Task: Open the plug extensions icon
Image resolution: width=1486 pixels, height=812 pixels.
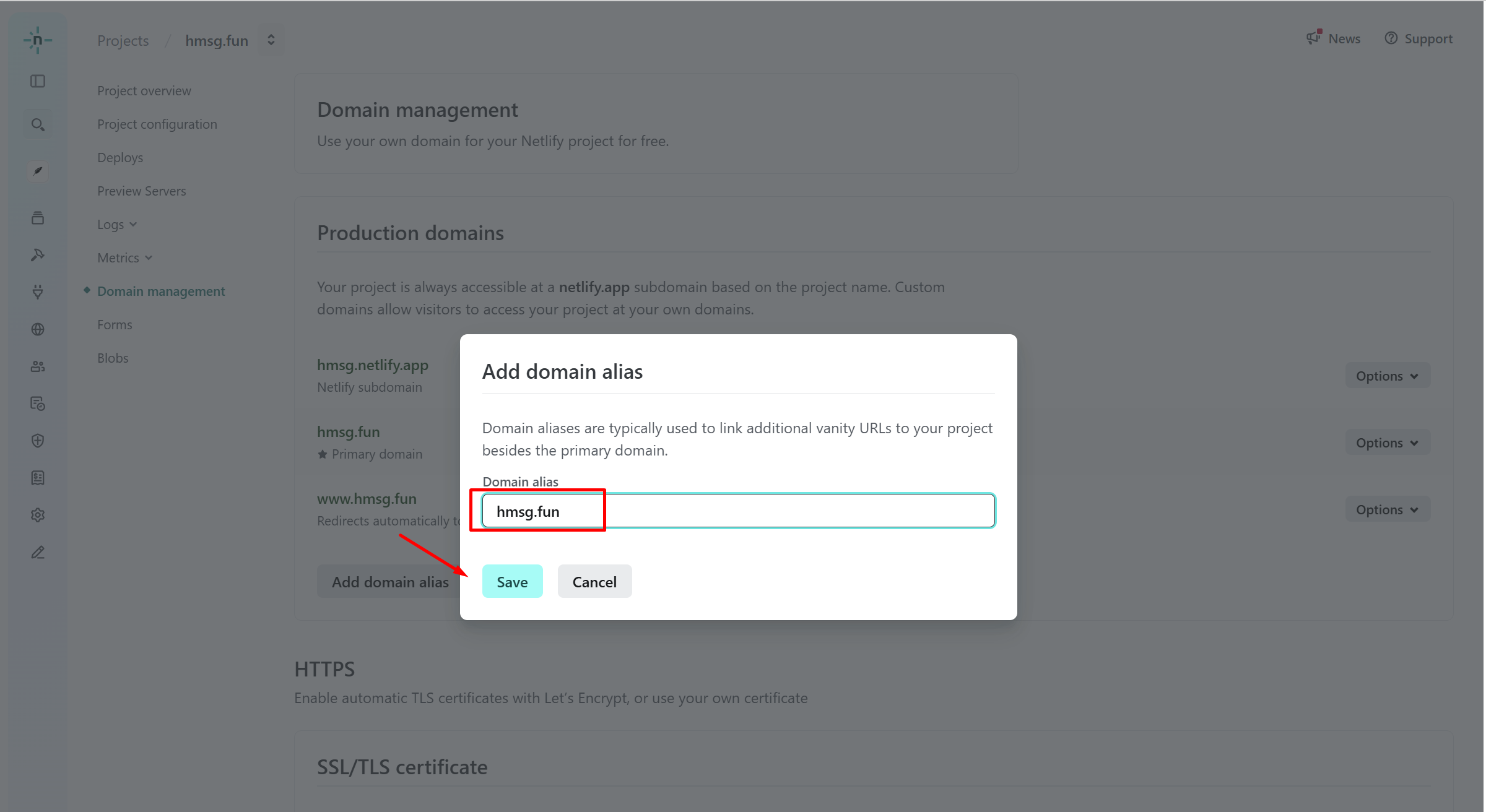Action: (x=38, y=292)
